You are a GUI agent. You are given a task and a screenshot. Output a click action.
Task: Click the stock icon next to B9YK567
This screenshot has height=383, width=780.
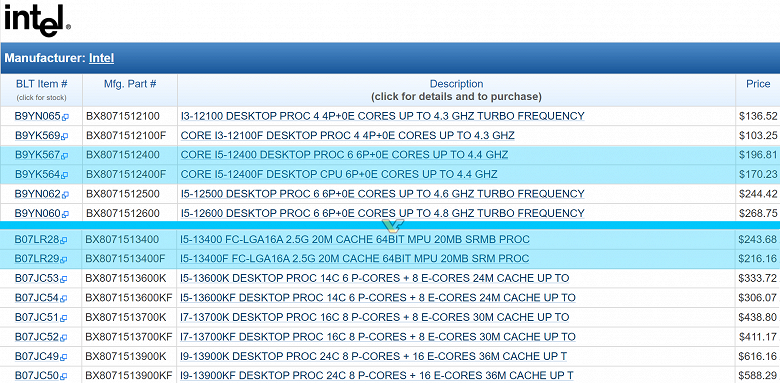[x=65, y=156]
